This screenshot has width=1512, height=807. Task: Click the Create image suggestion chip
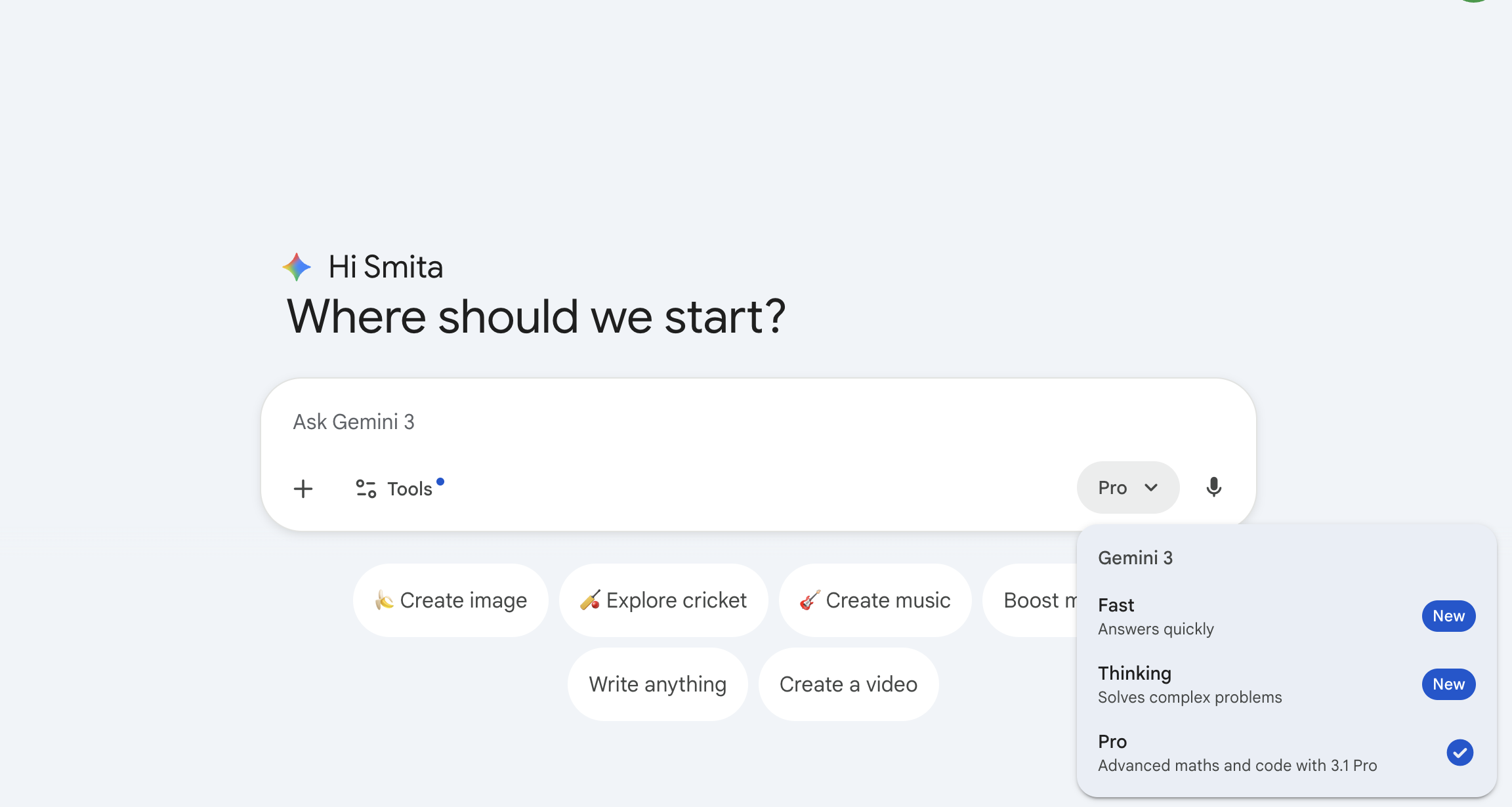451,600
